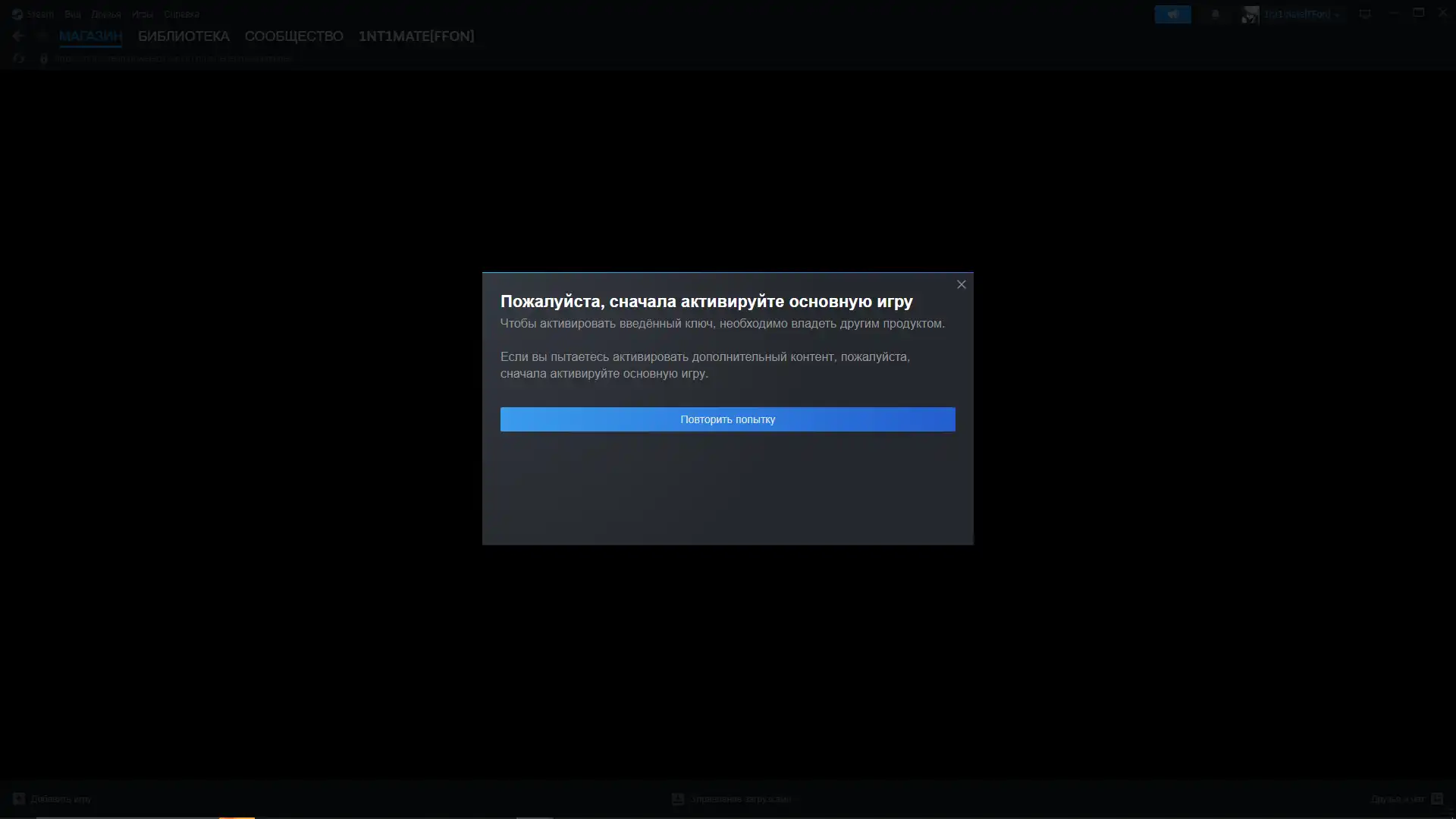Go forward with the right arrow icon

point(42,36)
